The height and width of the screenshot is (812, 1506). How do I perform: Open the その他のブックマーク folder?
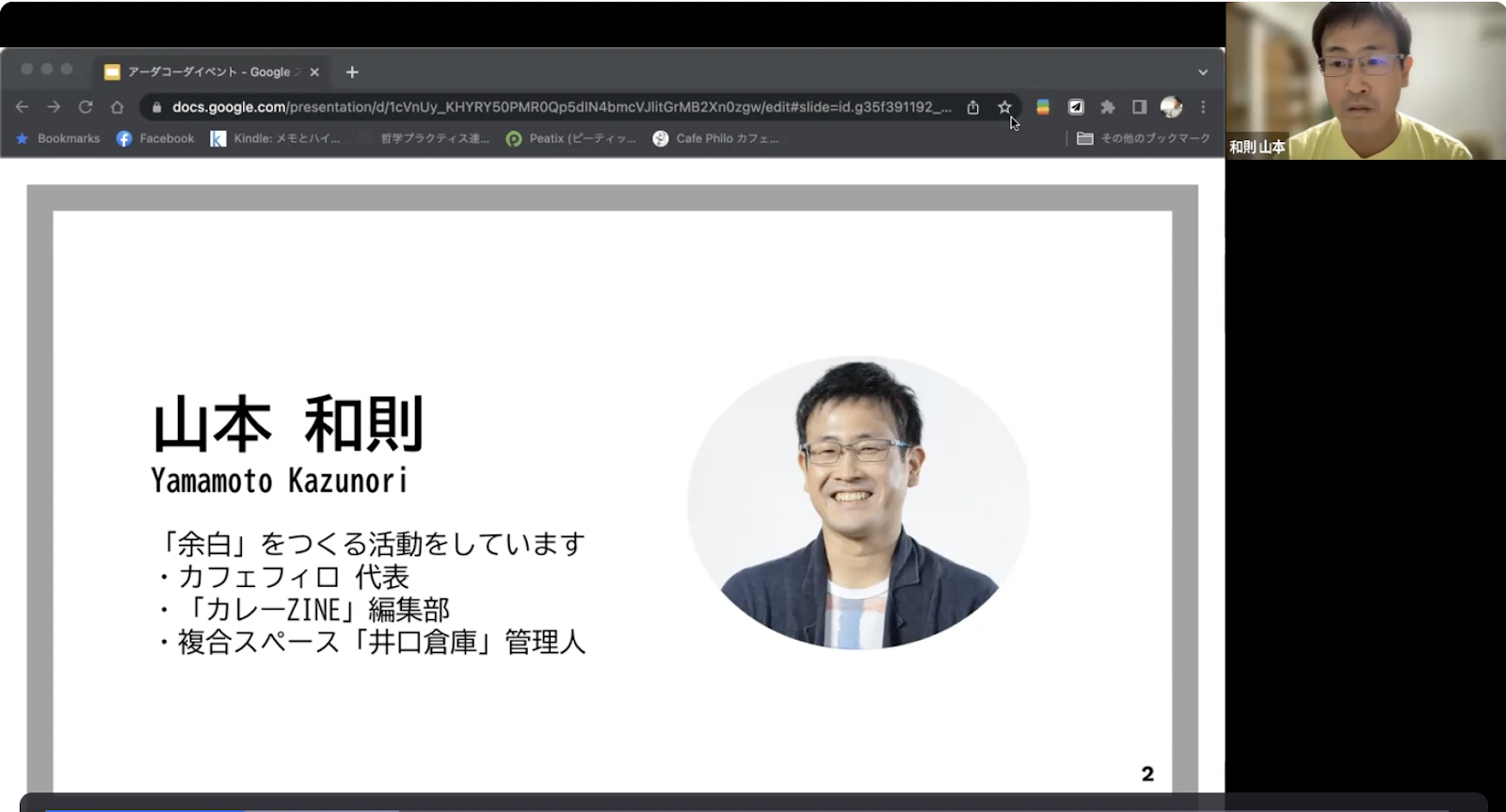1144,138
